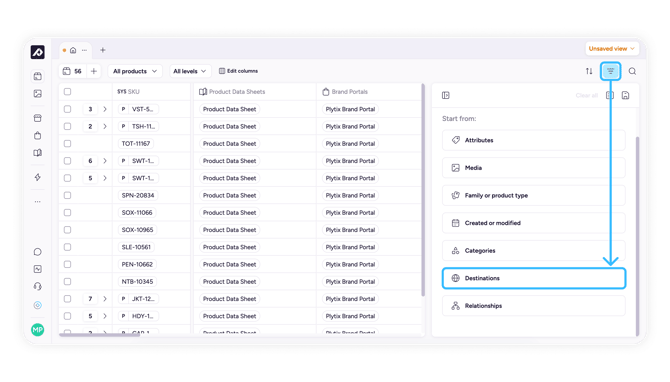670x382 pixels.
Task: Click the save filter icon
Action: (625, 95)
